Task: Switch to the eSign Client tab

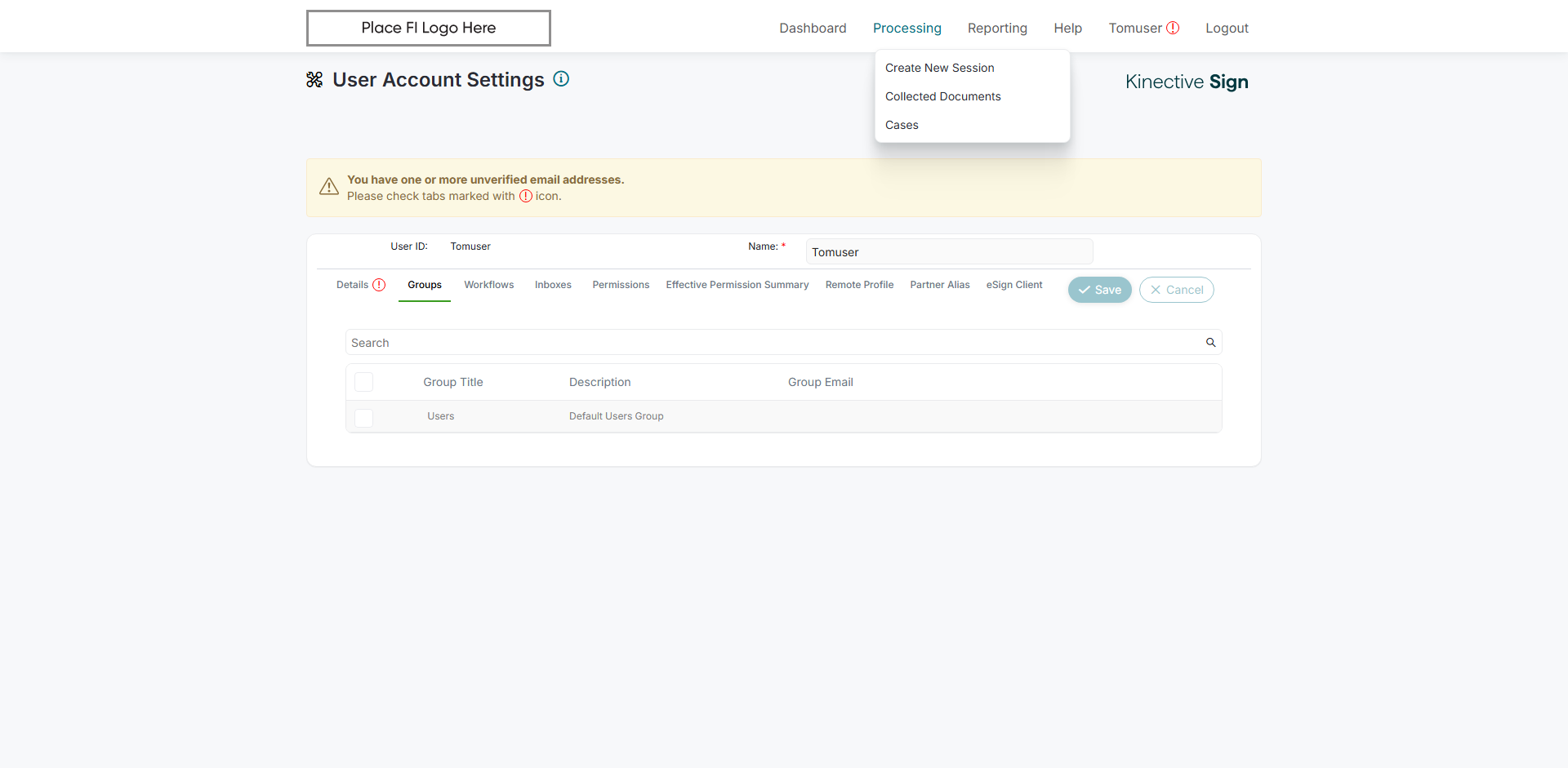Action: [x=1014, y=285]
